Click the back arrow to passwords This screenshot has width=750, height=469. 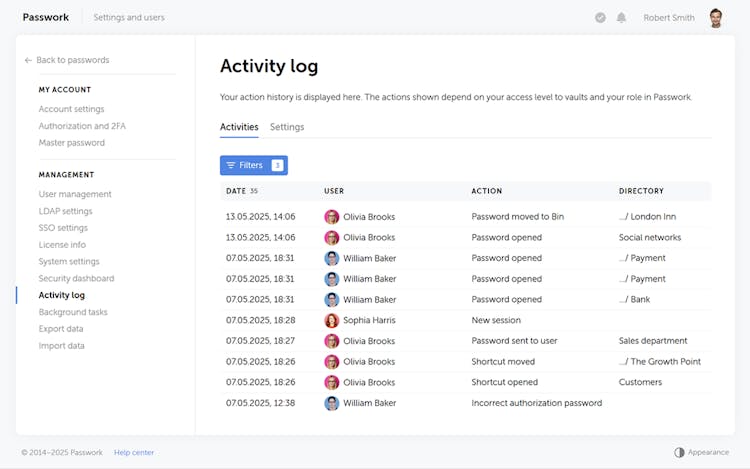(28, 60)
